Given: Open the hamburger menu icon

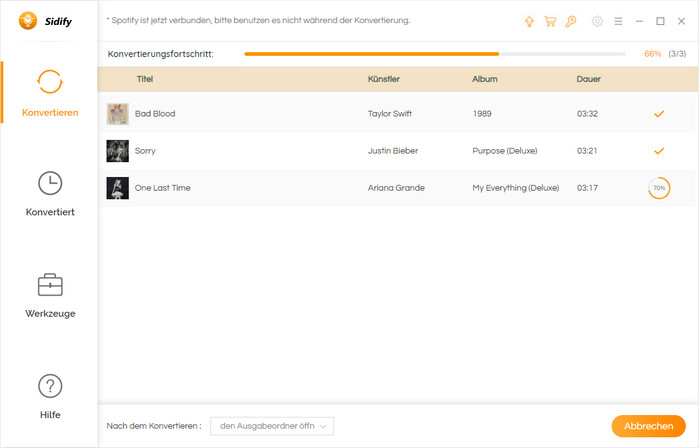Looking at the screenshot, I should point(618,21).
